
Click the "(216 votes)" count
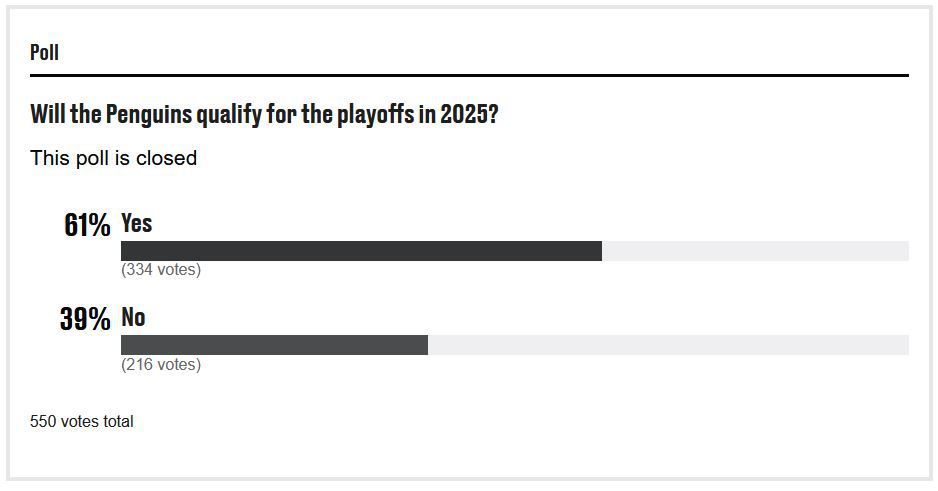tap(161, 365)
